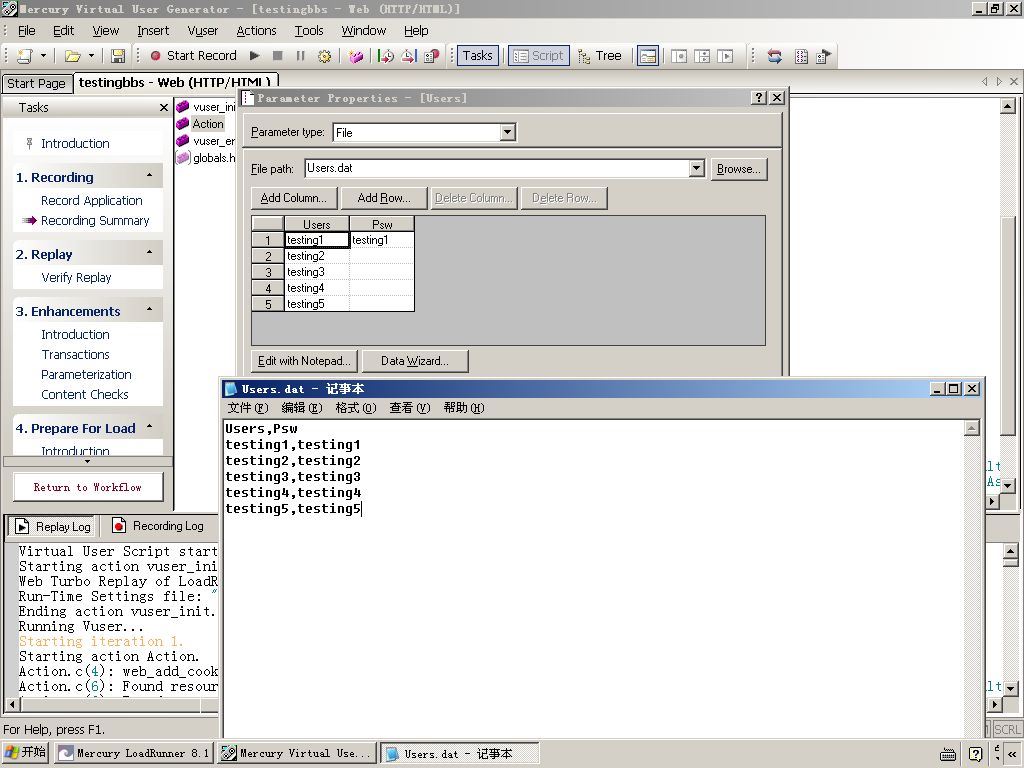Open the dropdown arrow beside New script icon
The width and height of the screenshot is (1024, 768).
[43, 56]
